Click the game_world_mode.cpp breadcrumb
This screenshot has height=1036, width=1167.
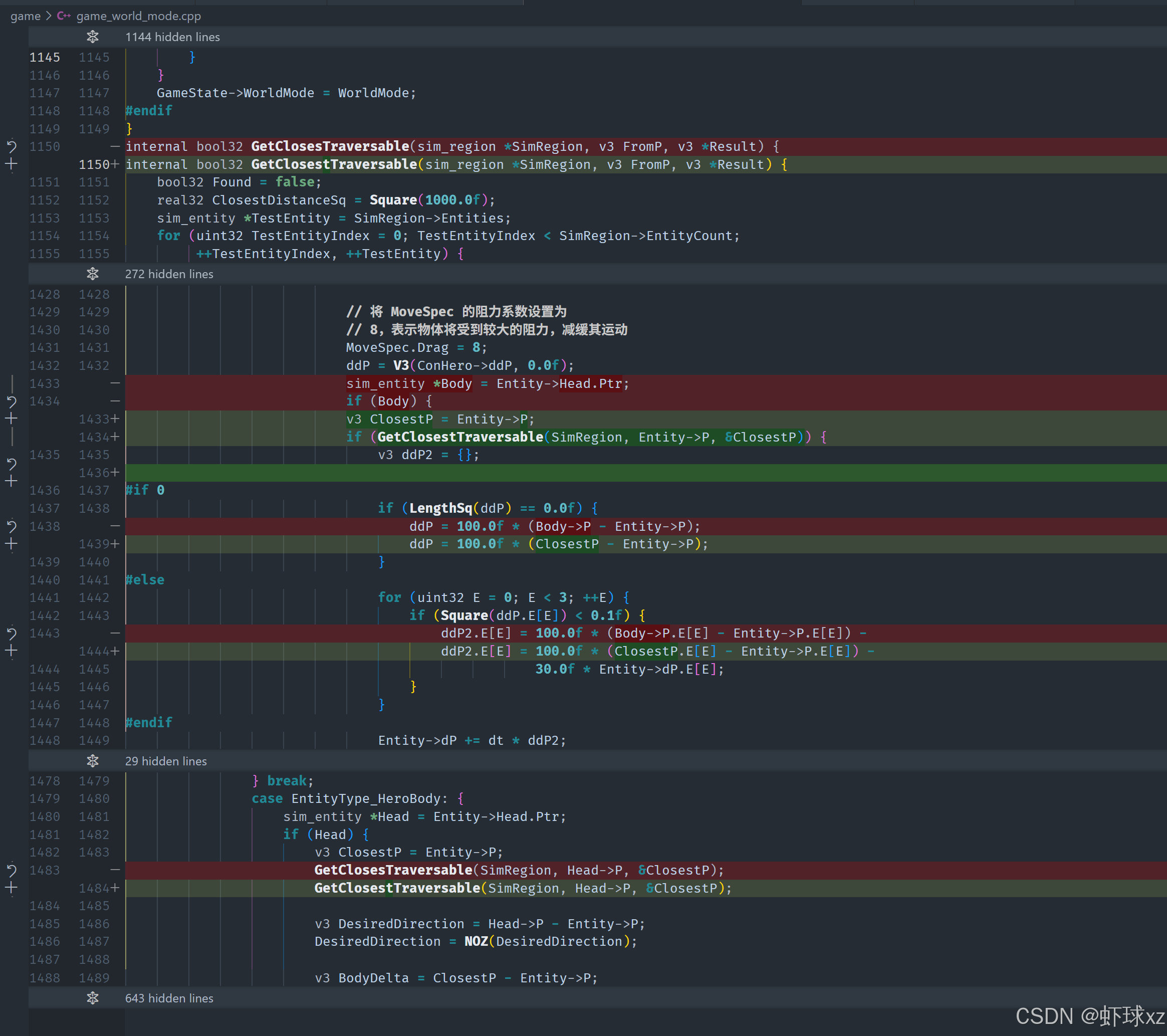[x=138, y=16]
